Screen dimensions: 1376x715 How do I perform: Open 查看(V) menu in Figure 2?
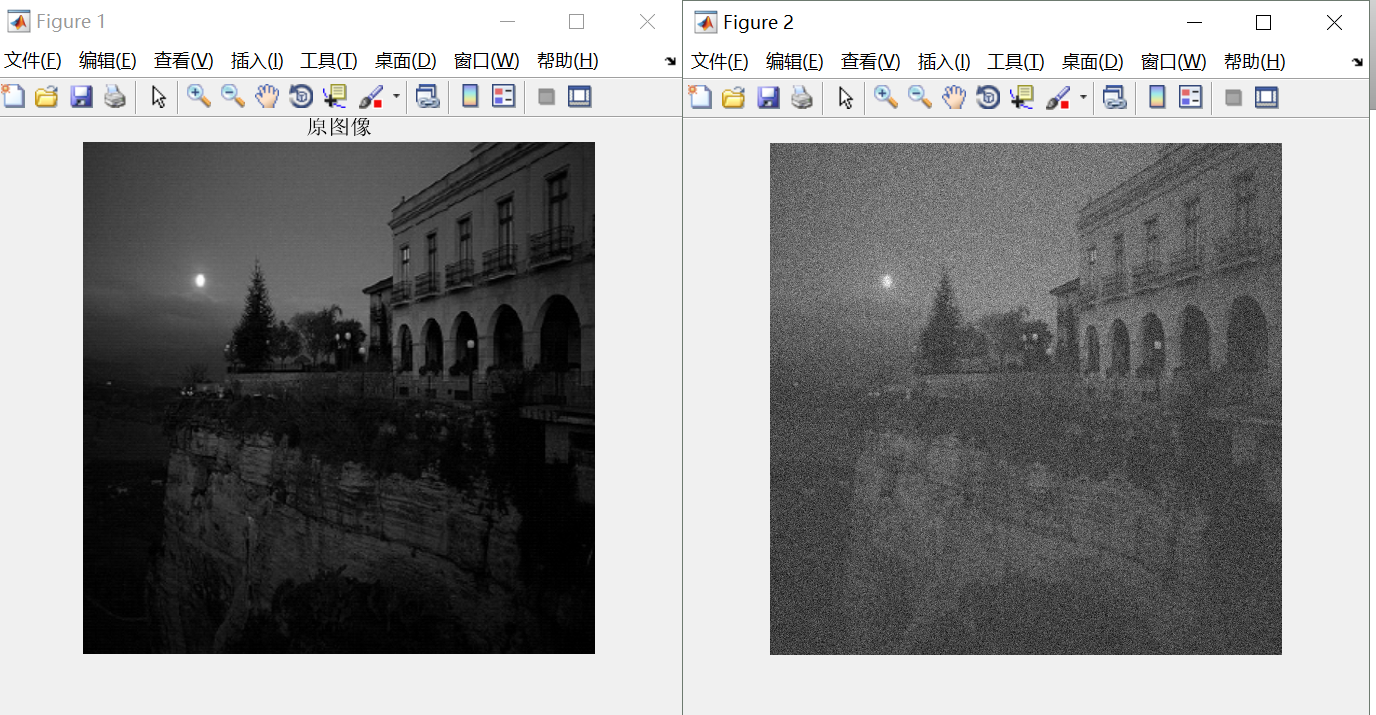[x=870, y=62]
